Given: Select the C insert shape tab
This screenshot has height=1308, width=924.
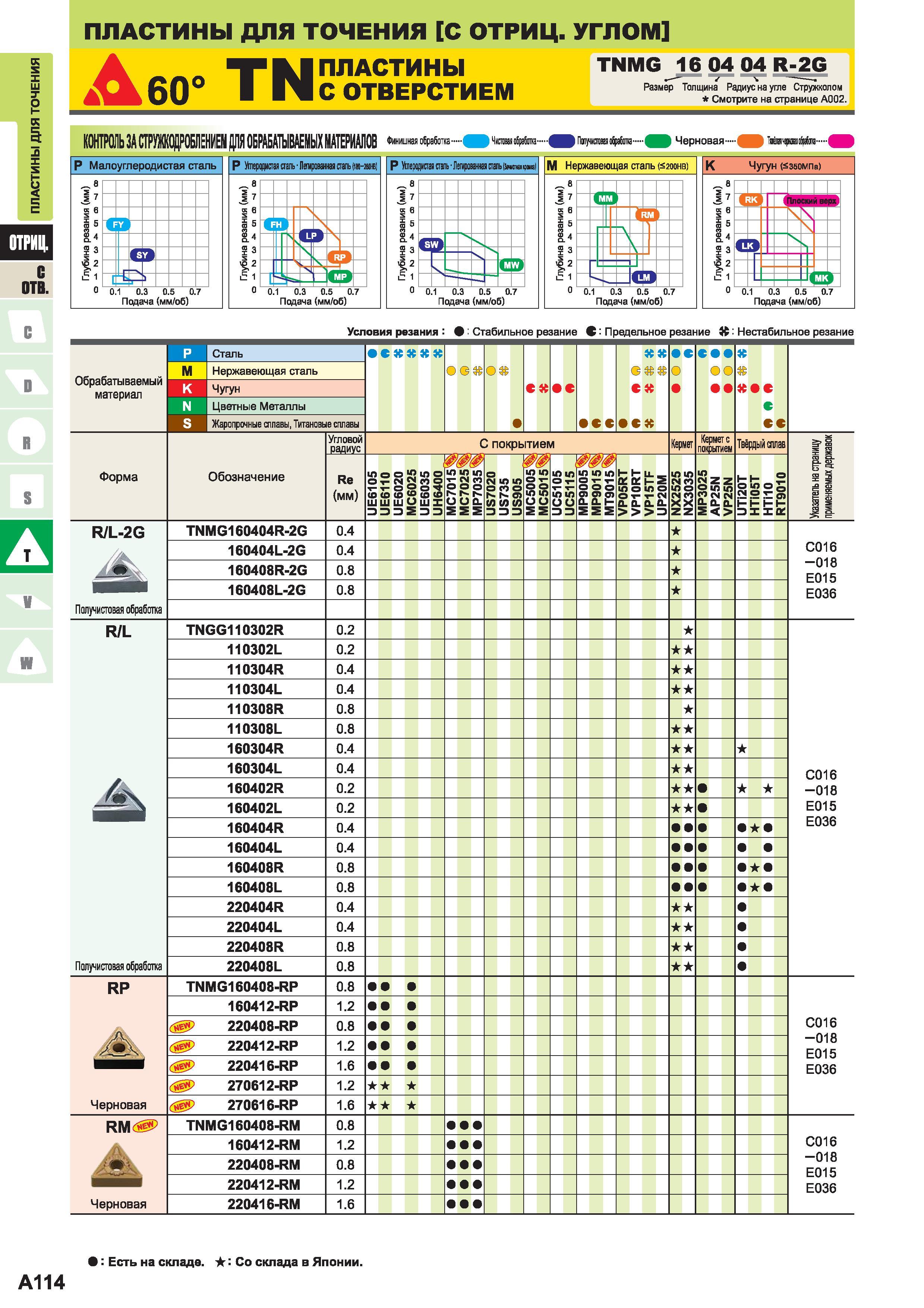Looking at the screenshot, I should (26, 326).
